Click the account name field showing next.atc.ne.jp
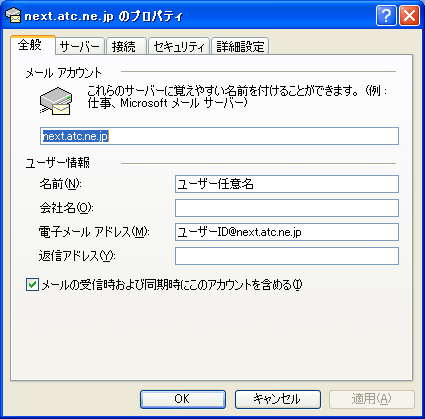425x419 pixels. tap(219, 136)
